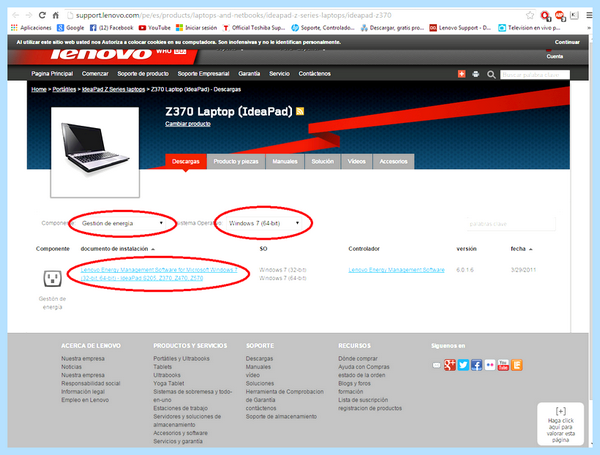The width and height of the screenshot is (600, 455).
Task: Click the browser back arrow
Action: (x=16, y=15)
